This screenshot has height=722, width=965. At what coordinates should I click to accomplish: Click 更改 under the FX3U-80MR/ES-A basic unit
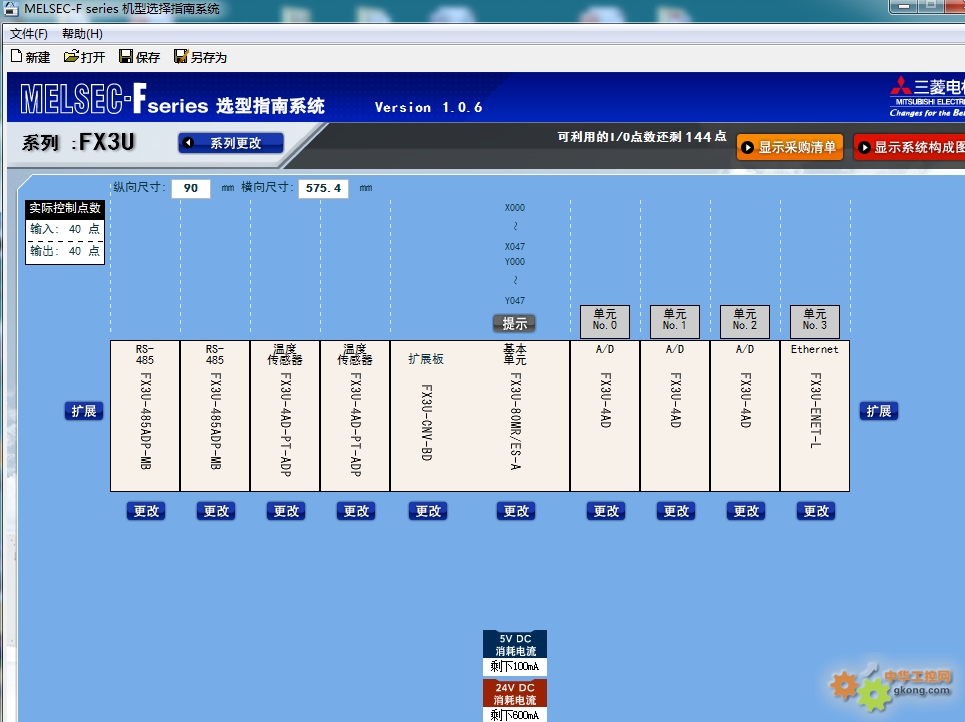tap(516, 511)
